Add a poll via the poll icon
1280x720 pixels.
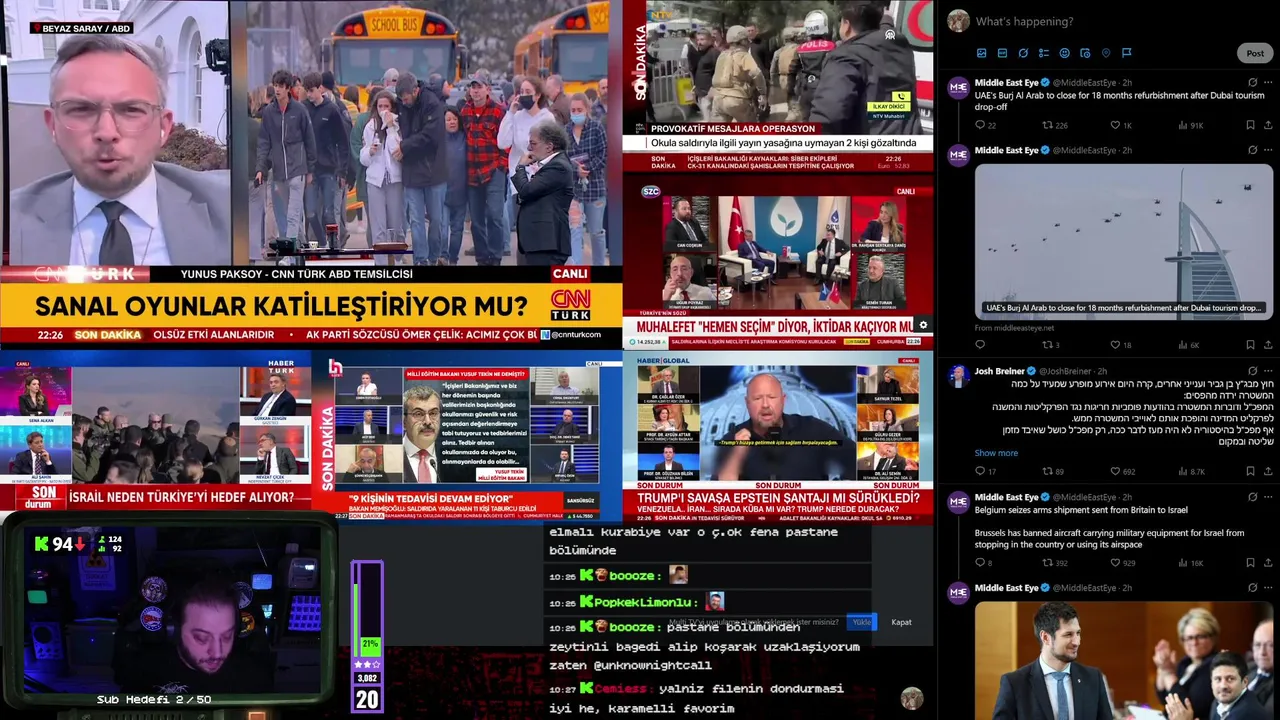pyautogui.click(x=1044, y=53)
